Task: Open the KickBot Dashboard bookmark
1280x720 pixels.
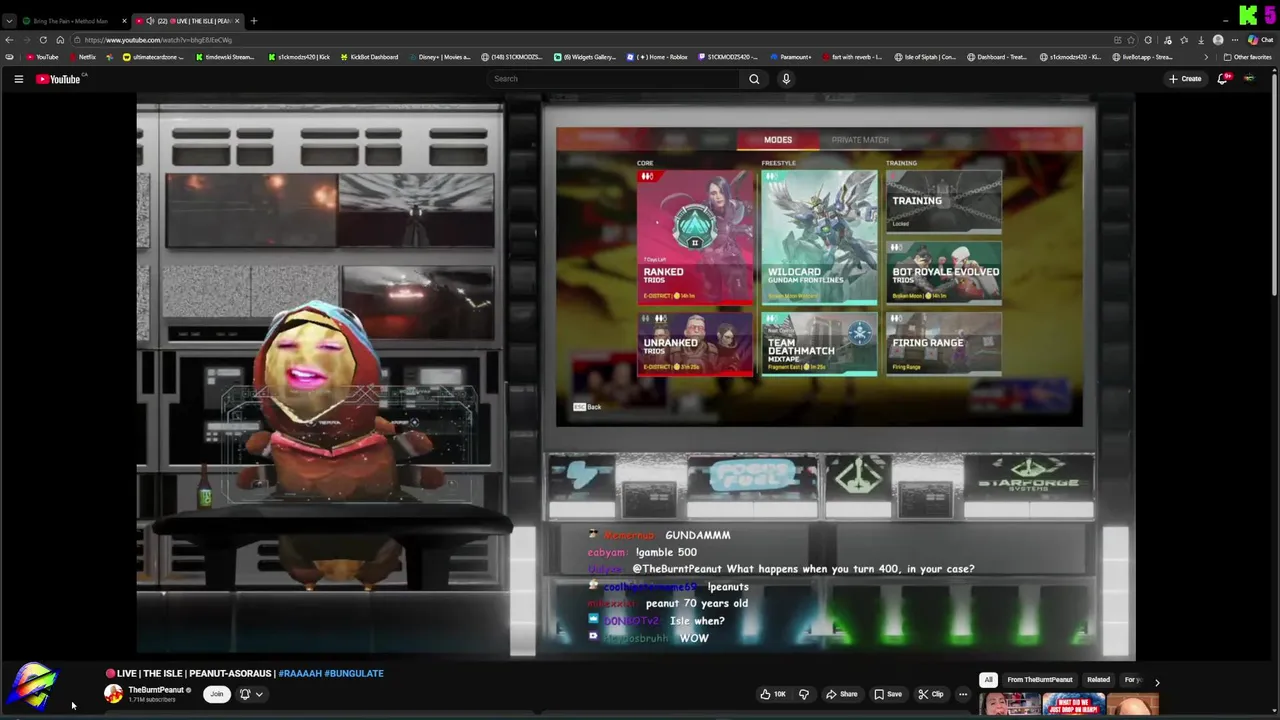Action: click(369, 57)
